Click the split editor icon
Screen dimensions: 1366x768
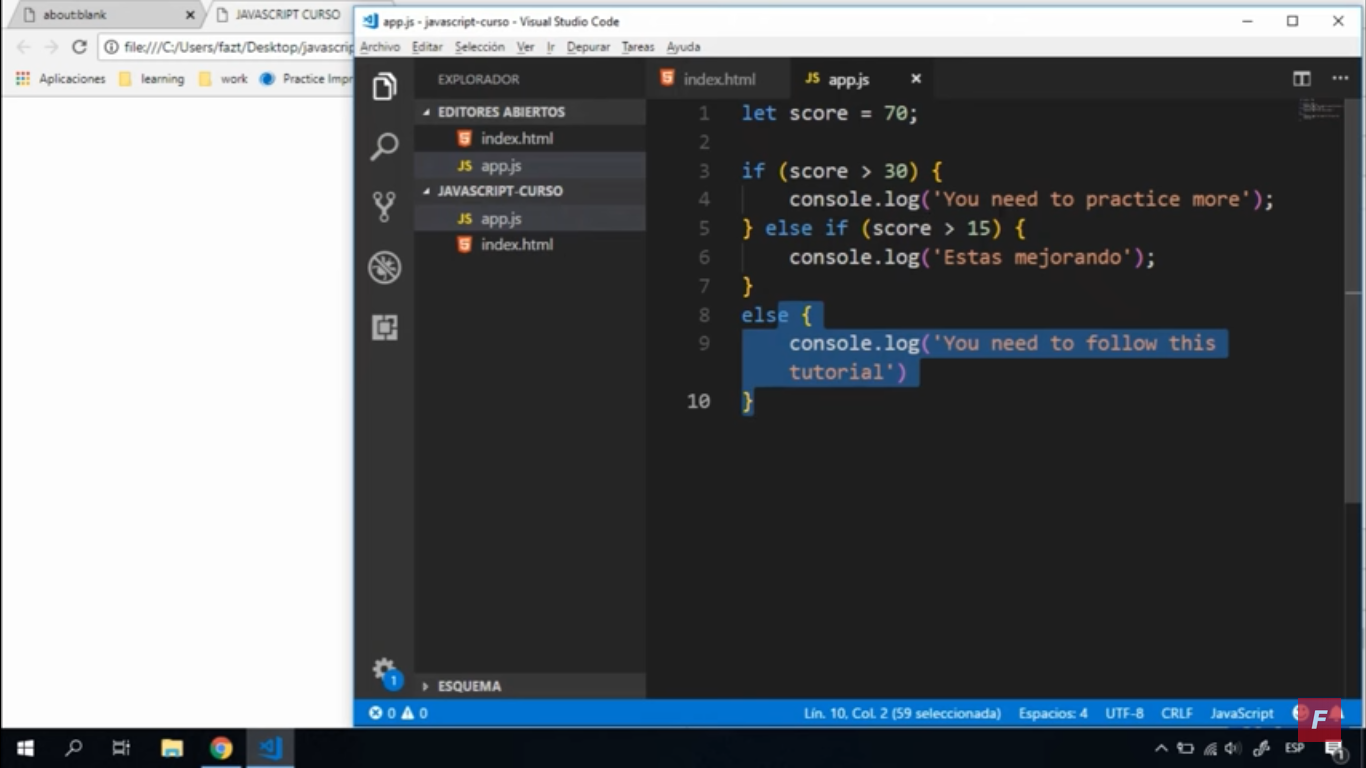[1302, 79]
